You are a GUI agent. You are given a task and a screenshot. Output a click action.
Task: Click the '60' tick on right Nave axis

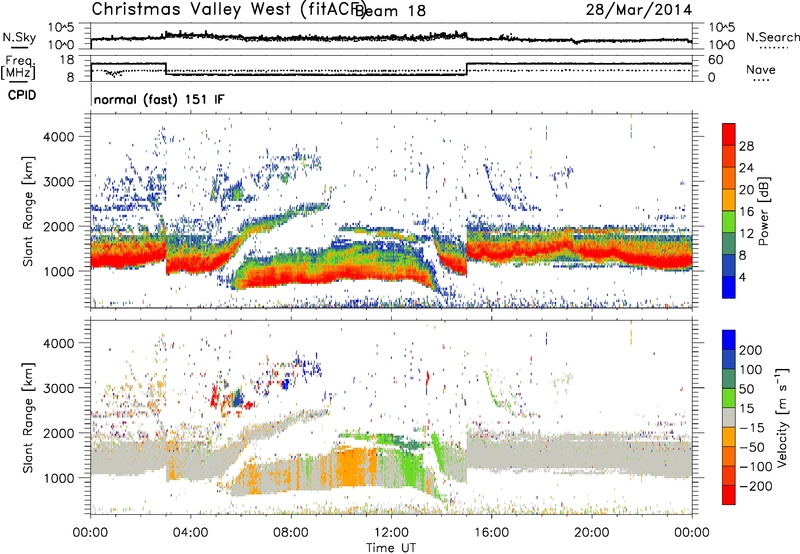[716, 60]
